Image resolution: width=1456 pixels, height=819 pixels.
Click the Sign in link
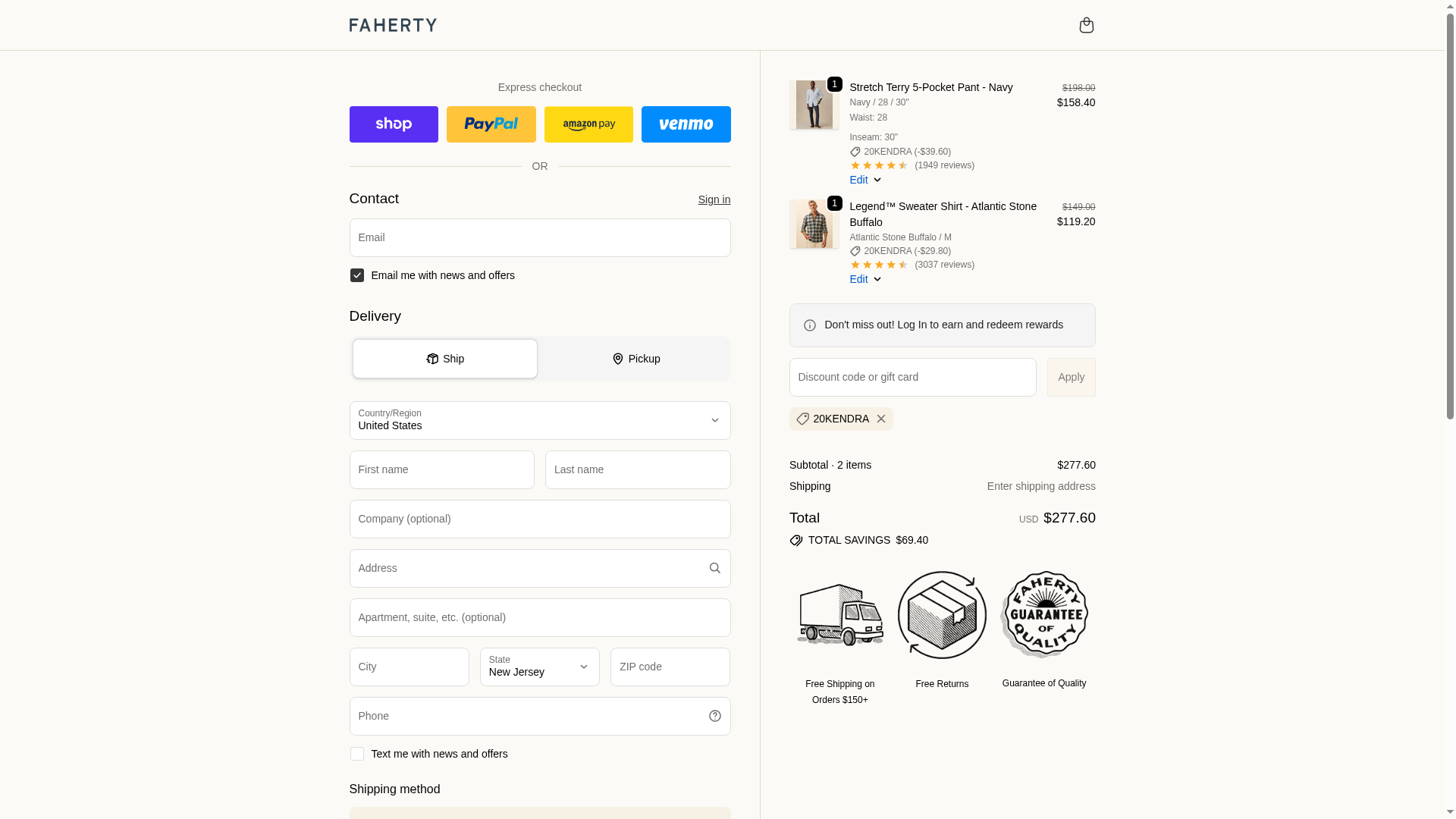[x=714, y=199]
